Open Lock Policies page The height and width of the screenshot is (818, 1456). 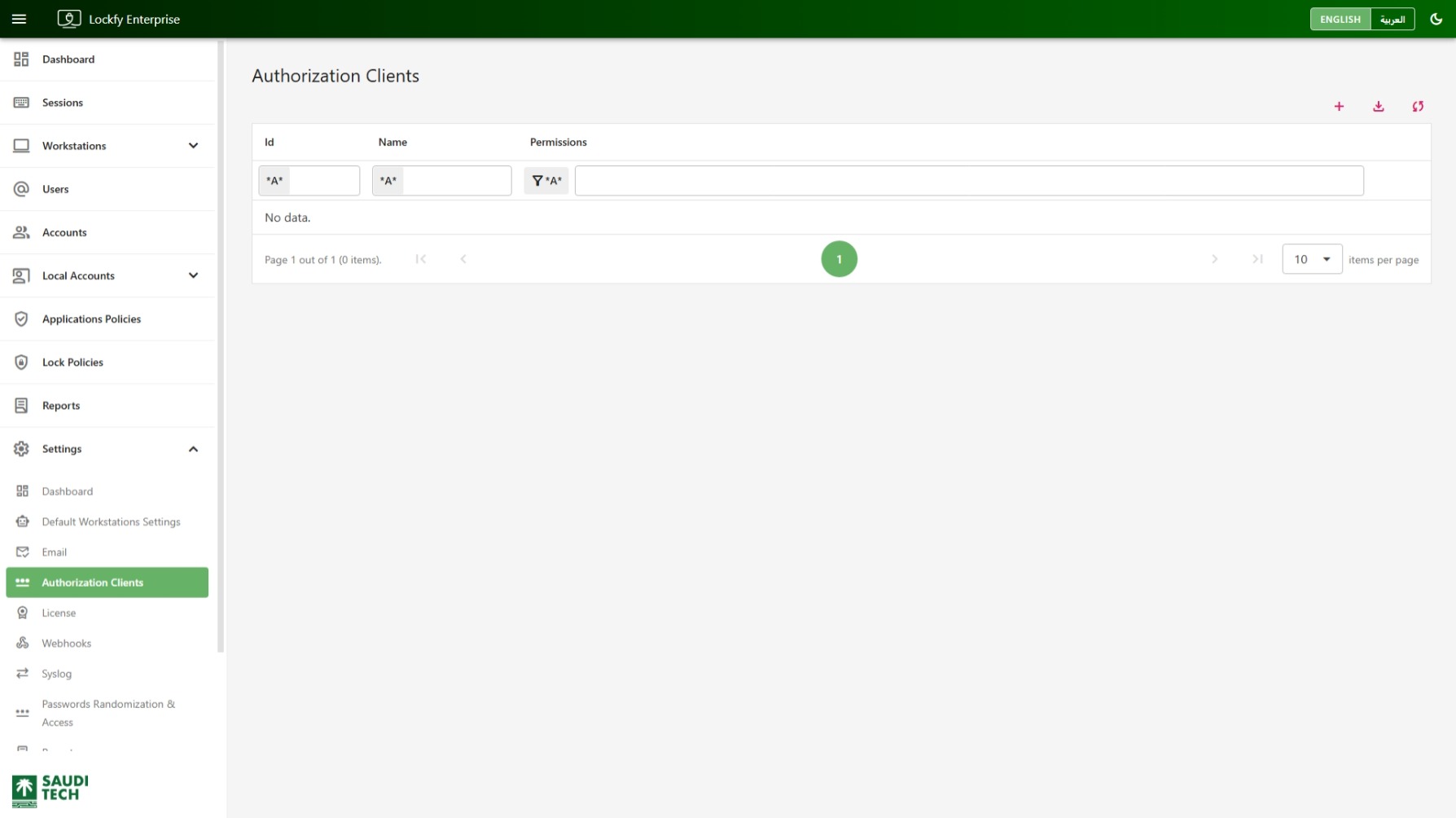107,362
